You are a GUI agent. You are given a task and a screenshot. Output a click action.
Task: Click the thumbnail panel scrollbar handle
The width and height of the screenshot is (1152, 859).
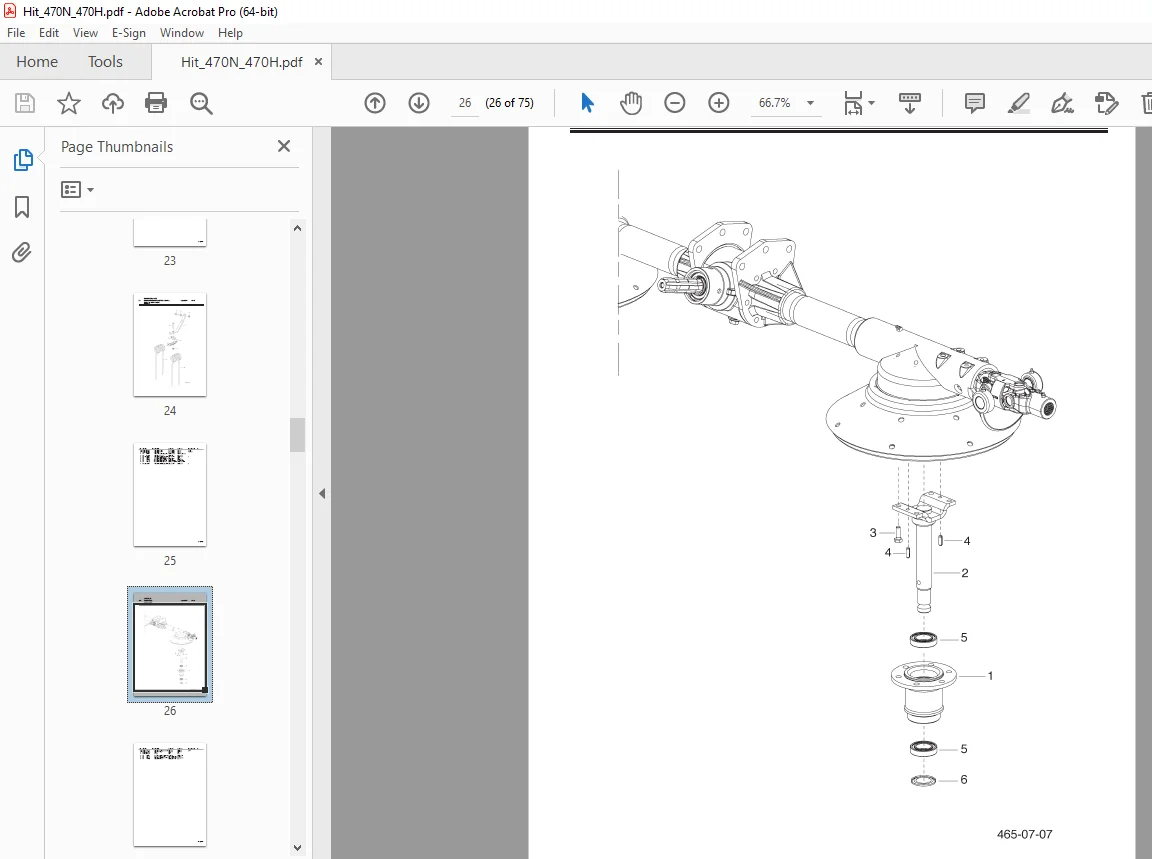[297, 435]
